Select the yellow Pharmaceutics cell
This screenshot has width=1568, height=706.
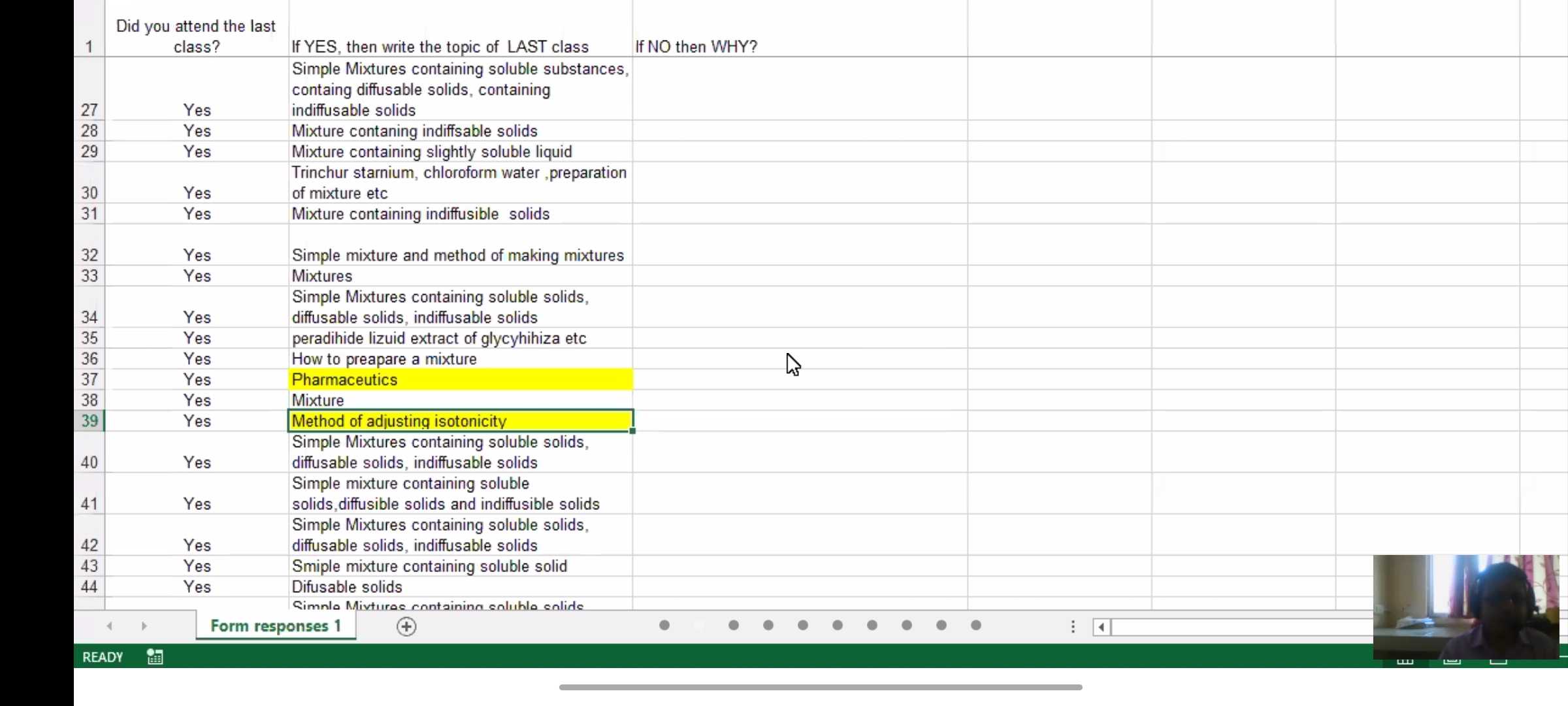pyautogui.click(x=460, y=380)
